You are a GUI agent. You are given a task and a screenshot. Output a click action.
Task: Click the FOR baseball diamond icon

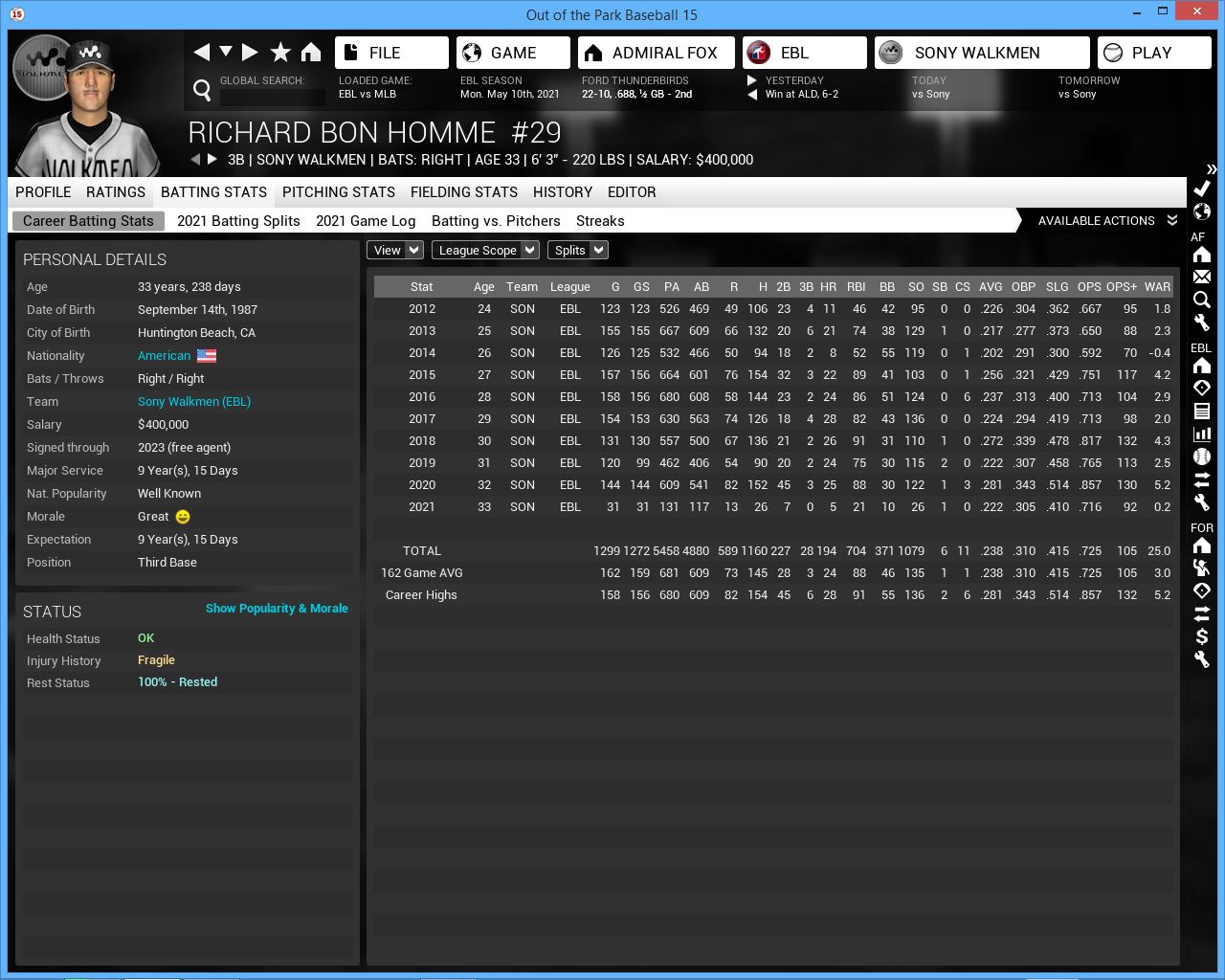[1202, 590]
